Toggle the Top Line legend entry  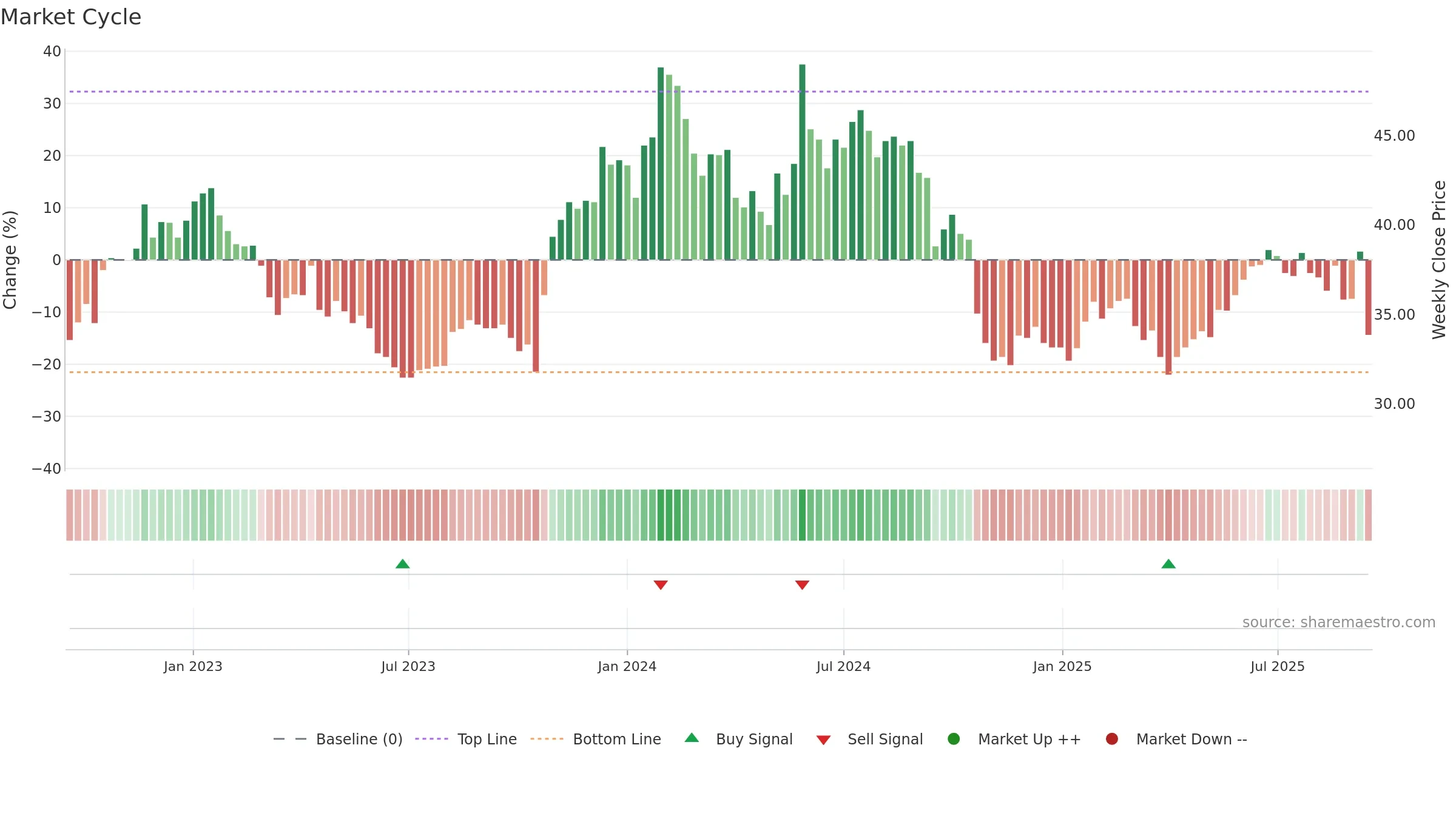[466, 739]
